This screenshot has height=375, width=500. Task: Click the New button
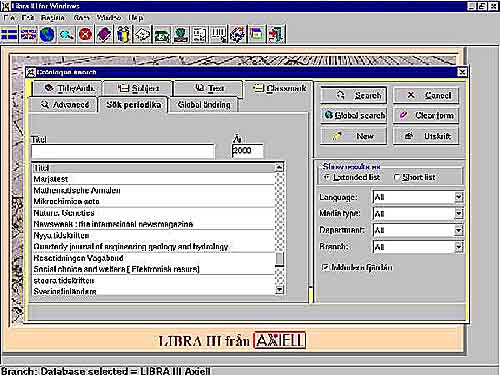click(354, 136)
